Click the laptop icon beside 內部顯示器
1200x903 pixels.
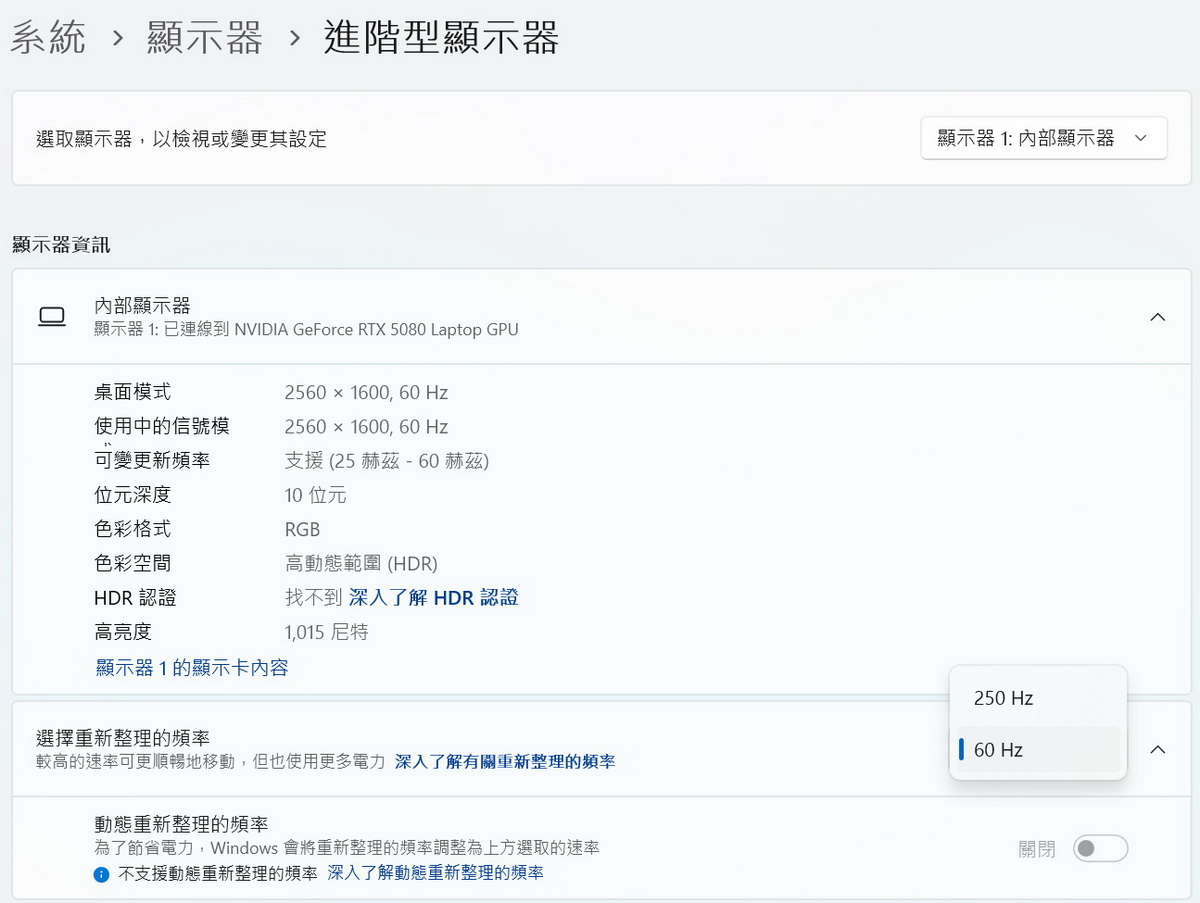(52, 317)
